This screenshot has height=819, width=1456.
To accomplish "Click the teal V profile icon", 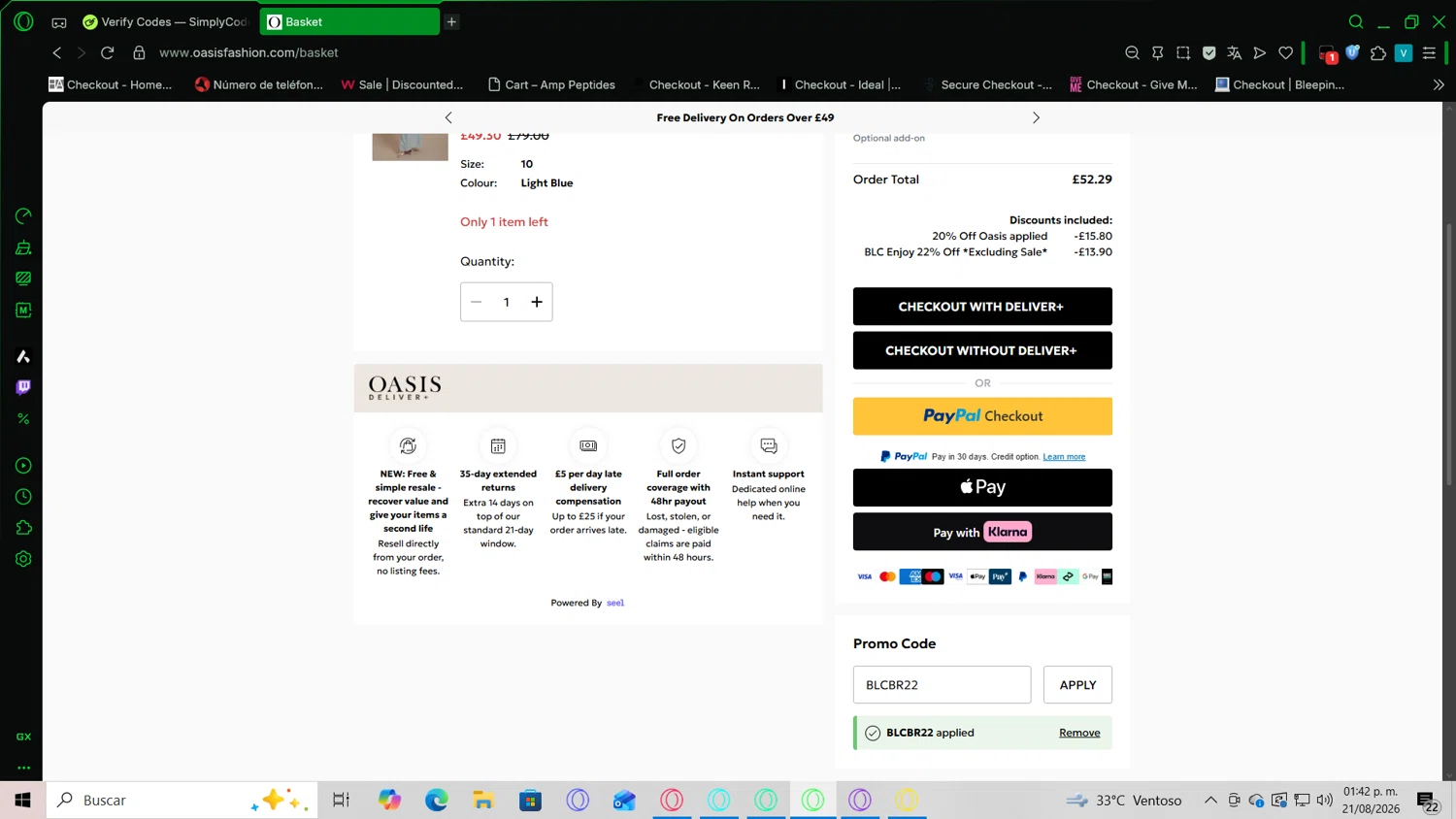I will 1404,53.
